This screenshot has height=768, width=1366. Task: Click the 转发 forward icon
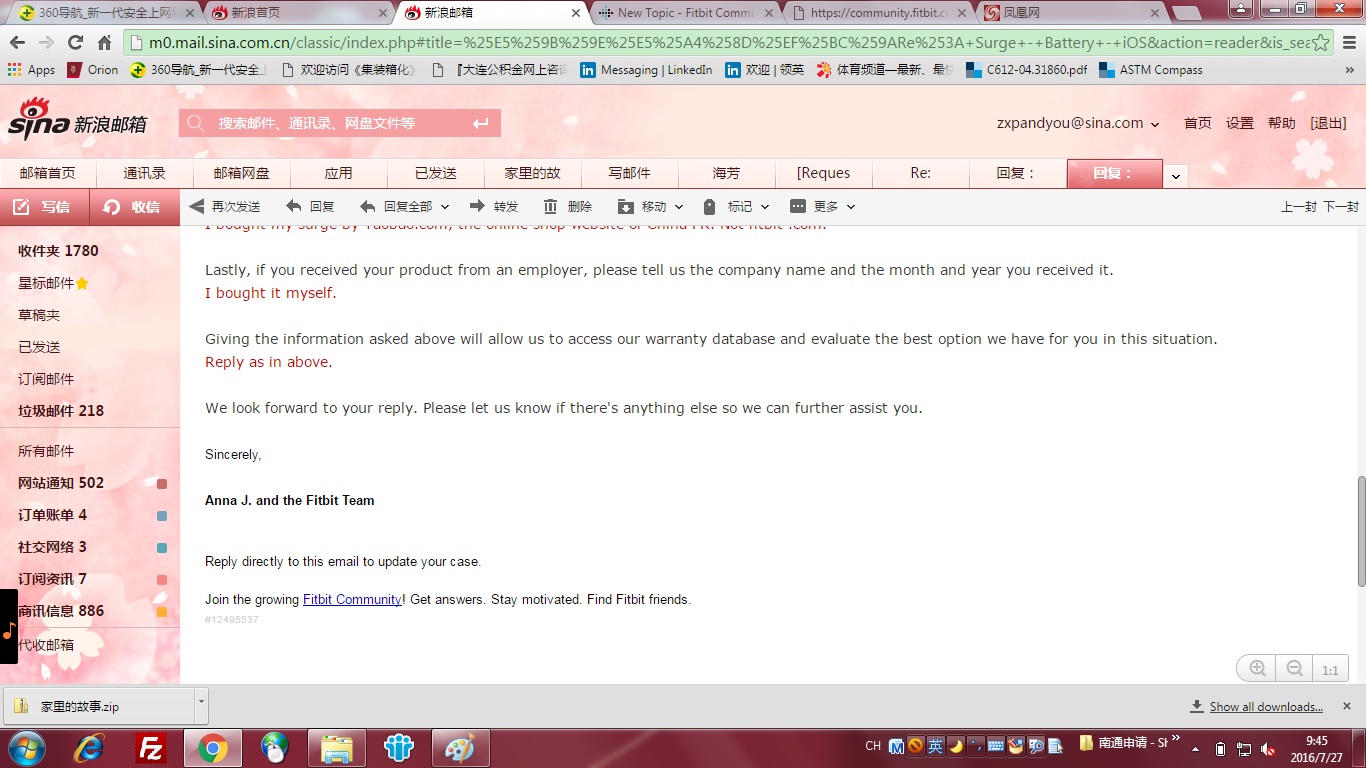tap(477, 206)
